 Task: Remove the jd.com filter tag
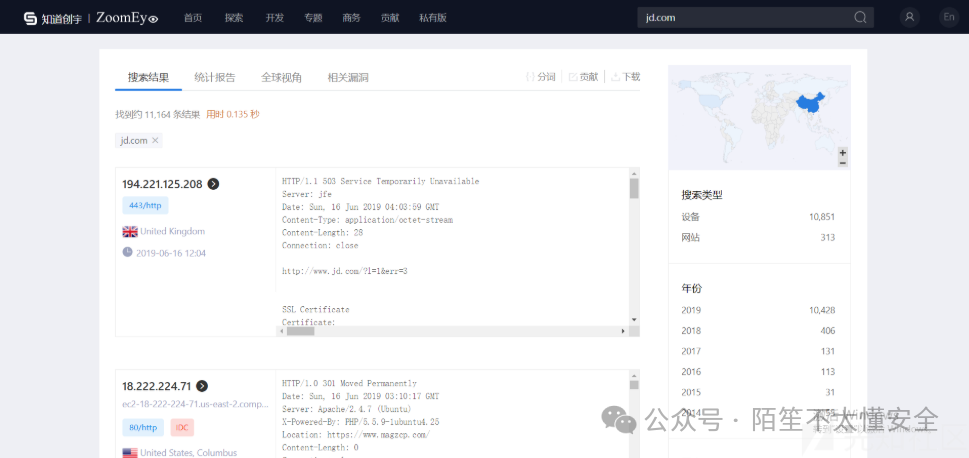(155, 140)
